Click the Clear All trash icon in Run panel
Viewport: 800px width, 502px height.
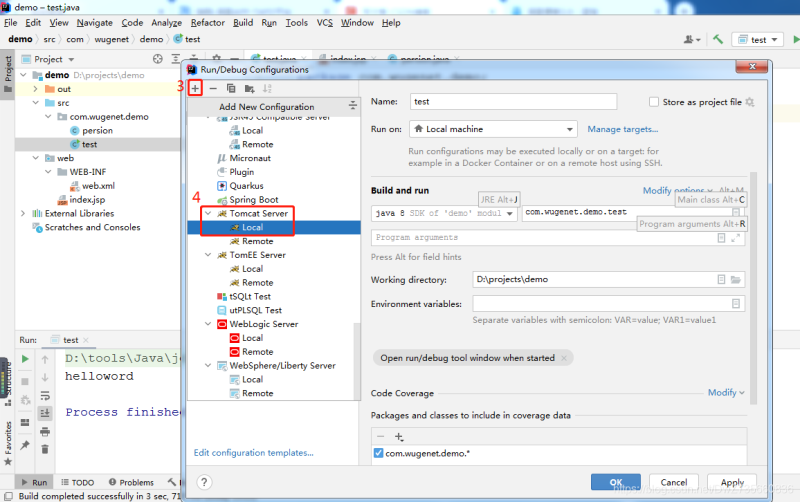pos(45,449)
